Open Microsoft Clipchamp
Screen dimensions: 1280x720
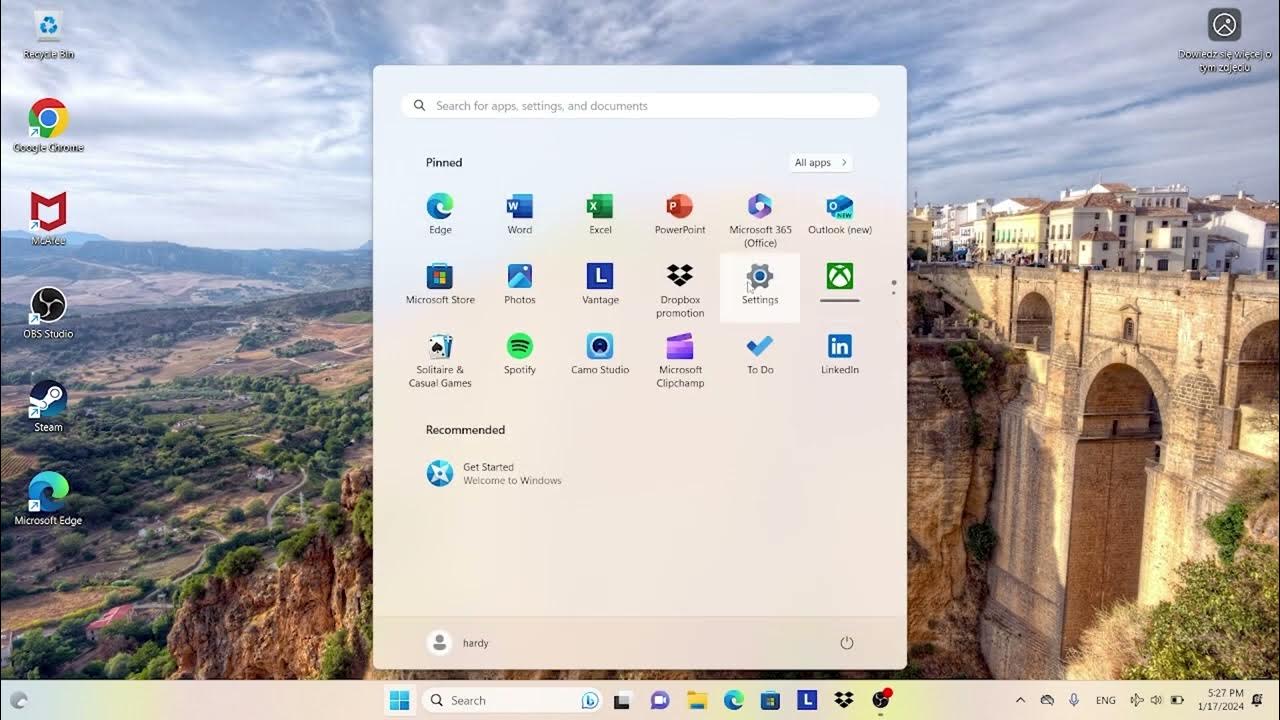click(x=679, y=350)
